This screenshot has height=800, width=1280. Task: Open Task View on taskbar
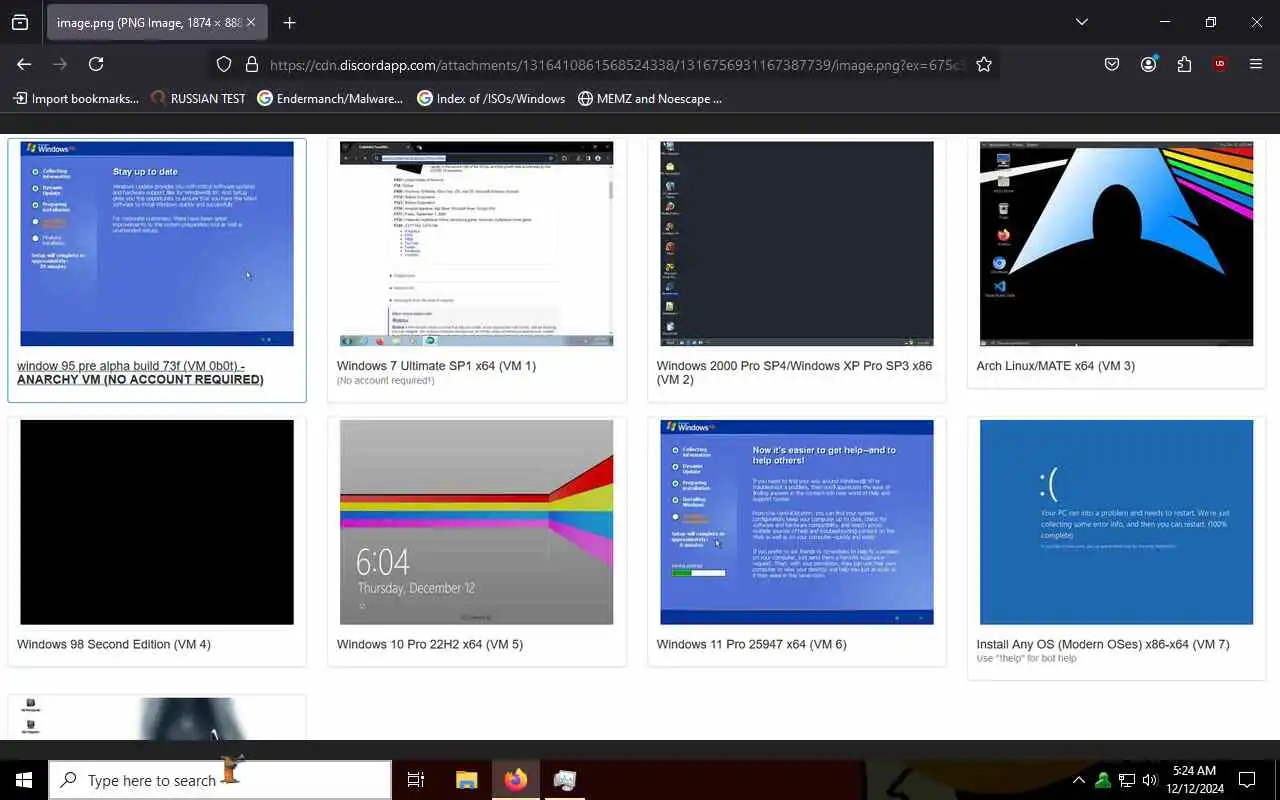point(416,780)
